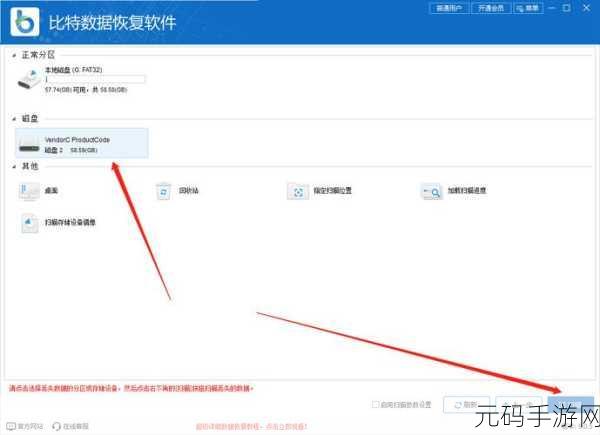Click the refresh (刷新) button
Screen dimensions: 600x435
point(466,404)
